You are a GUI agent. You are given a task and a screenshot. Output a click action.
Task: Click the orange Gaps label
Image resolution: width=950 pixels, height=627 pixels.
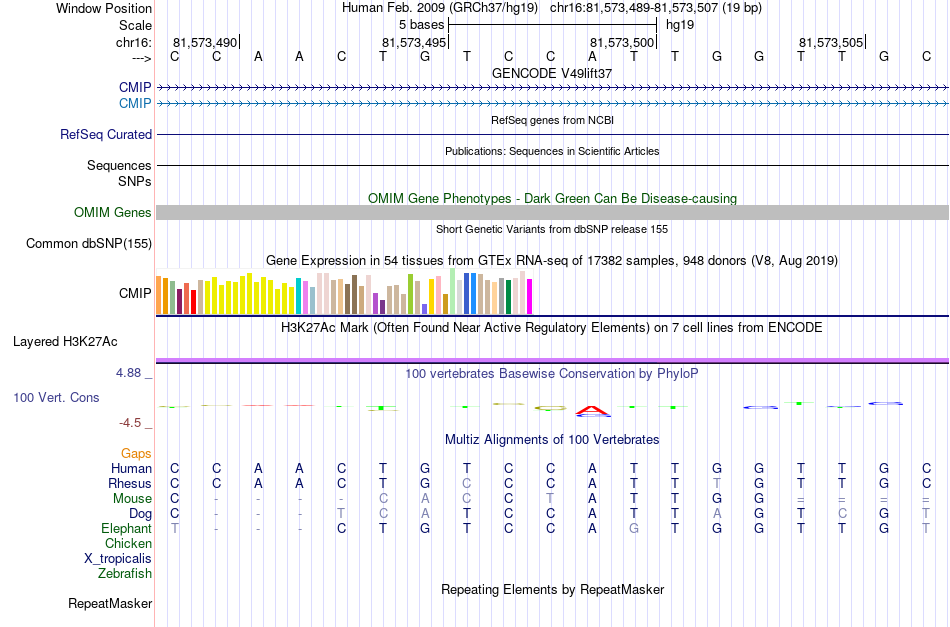[136, 453]
